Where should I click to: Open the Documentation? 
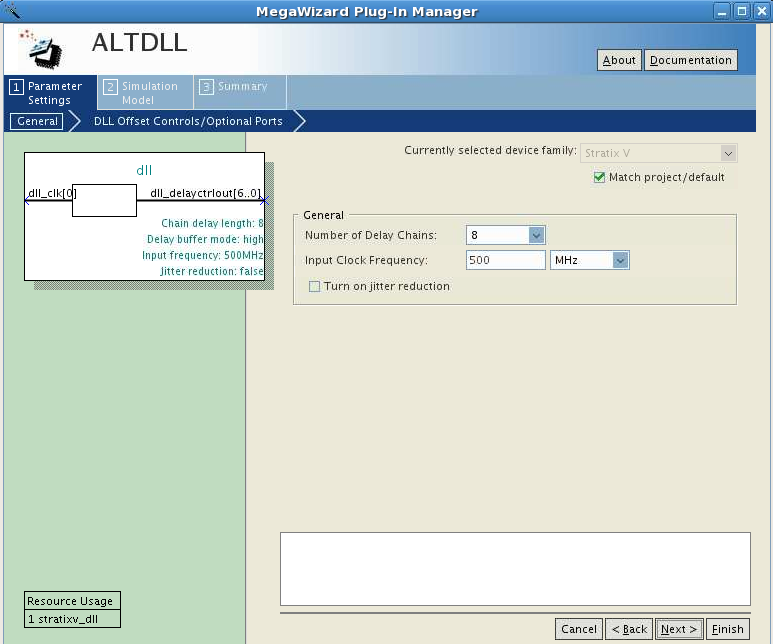pyautogui.click(x=691, y=60)
